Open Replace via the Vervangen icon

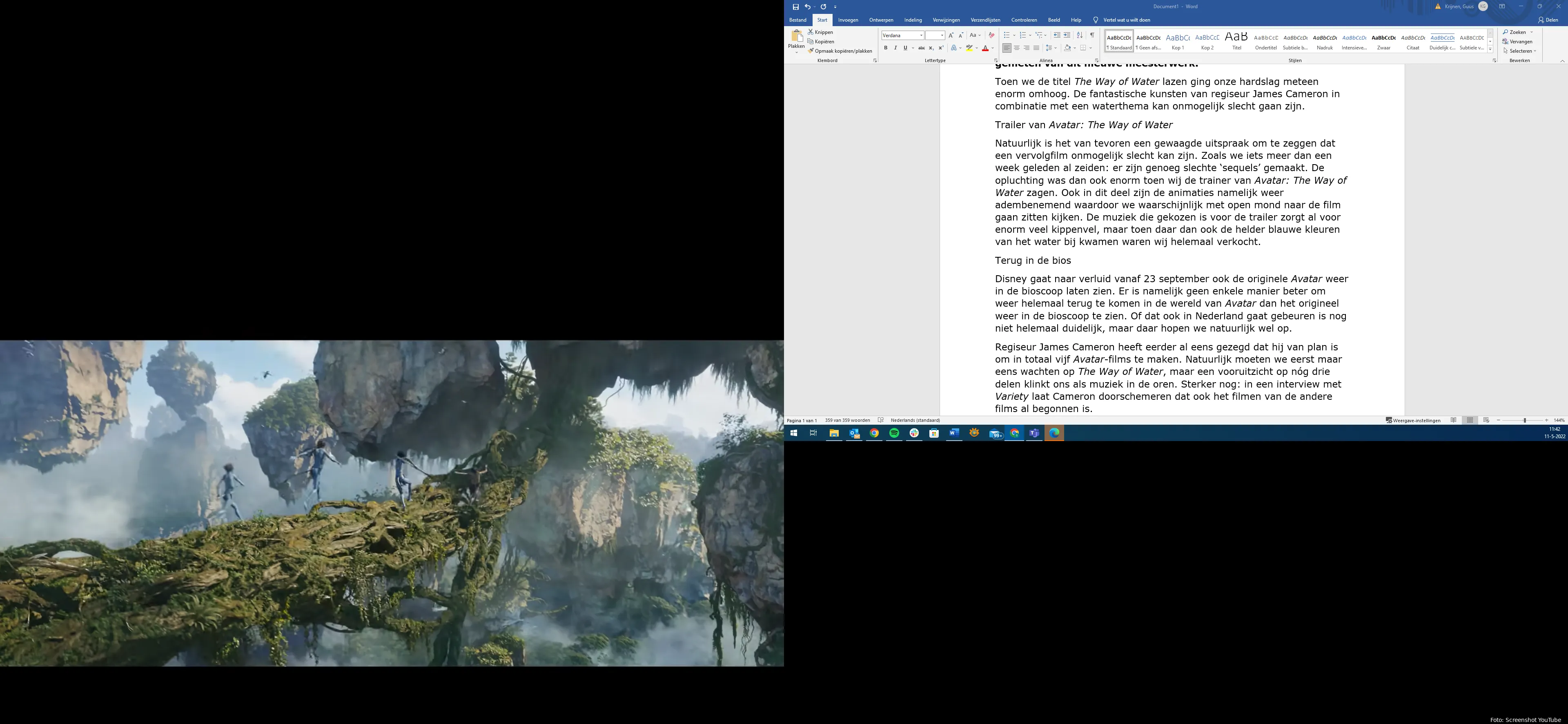pyautogui.click(x=1517, y=41)
